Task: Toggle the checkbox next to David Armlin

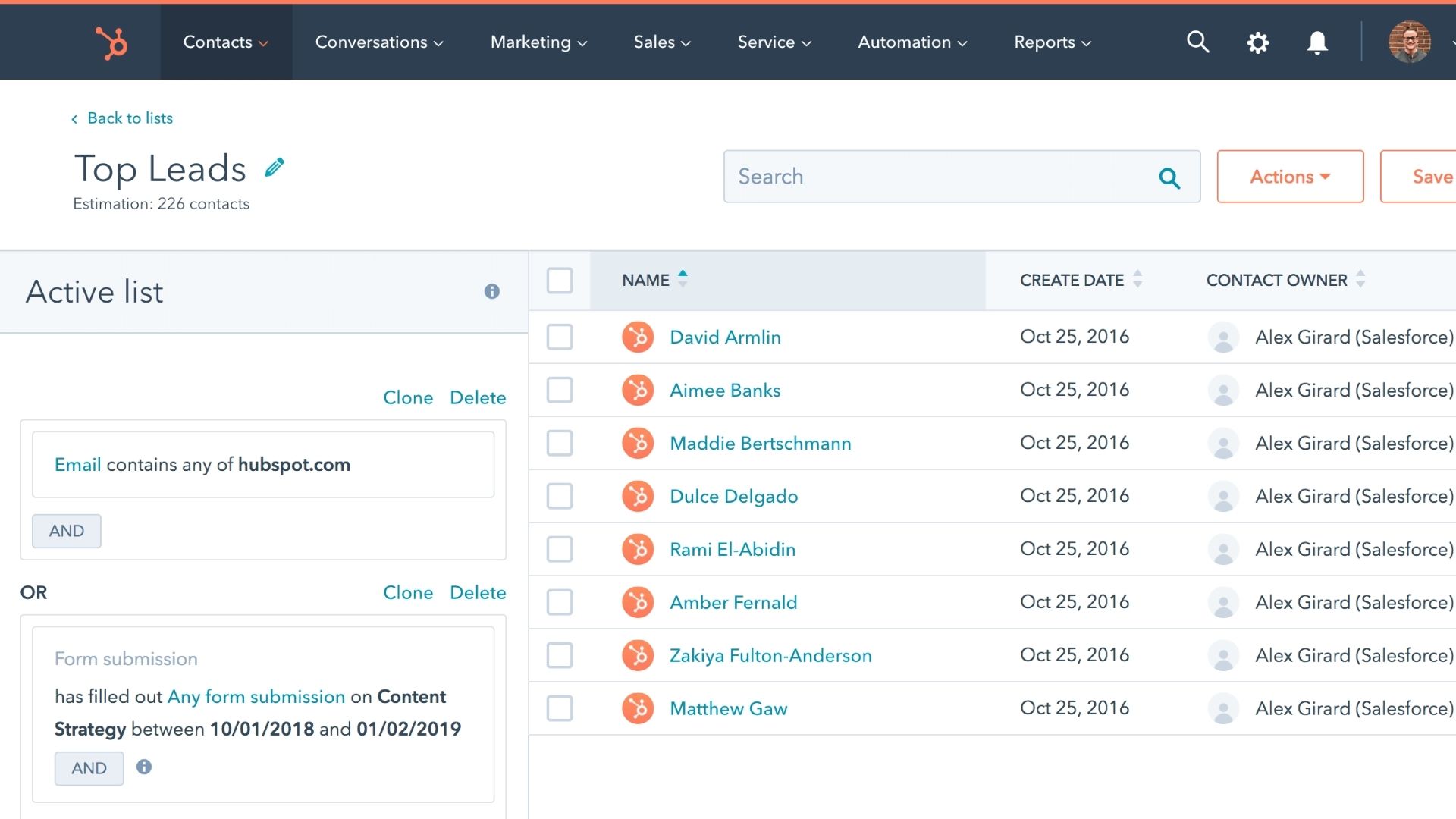Action: (x=559, y=337)
